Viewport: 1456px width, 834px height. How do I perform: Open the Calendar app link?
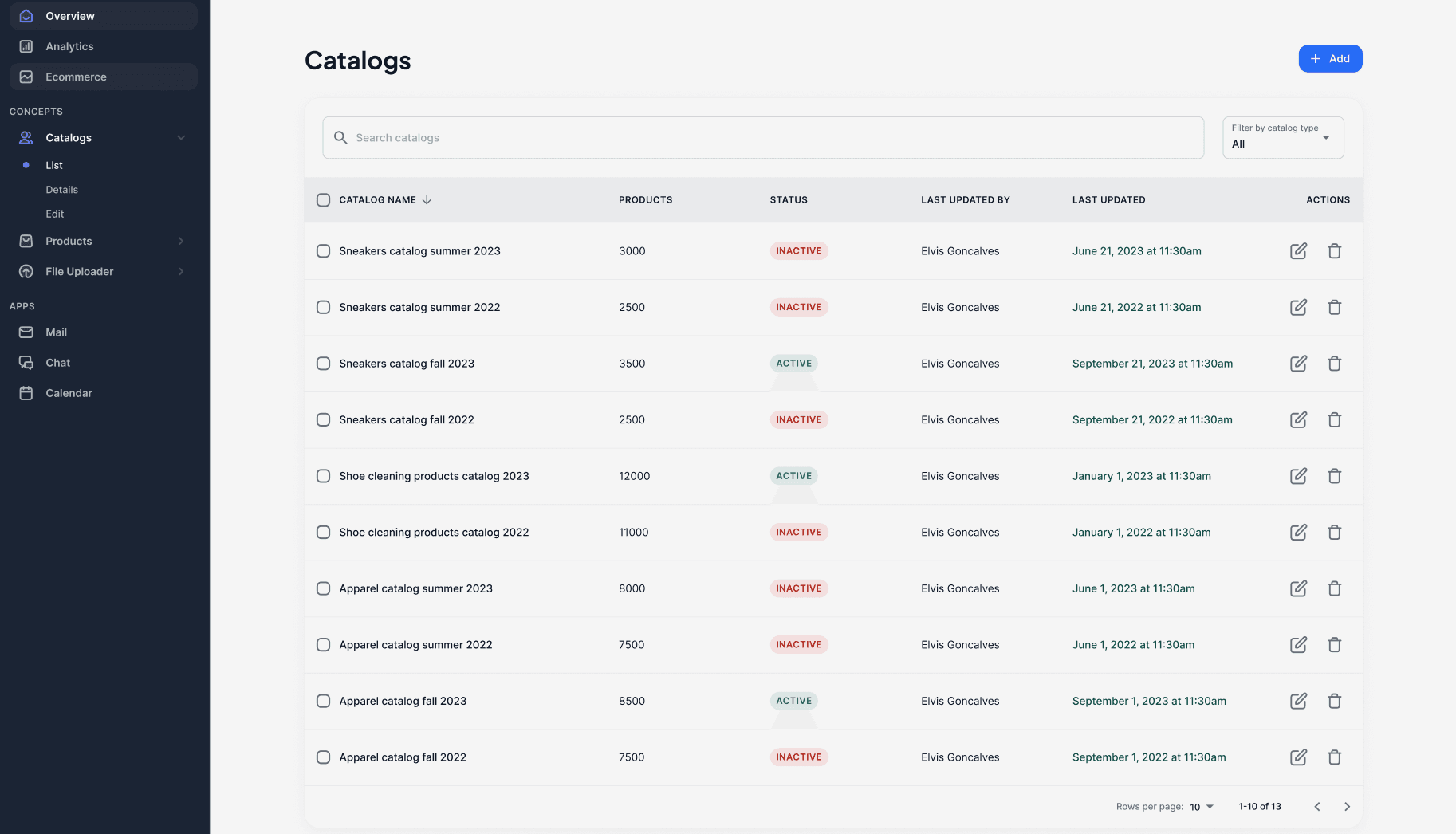tap(69, 393)
